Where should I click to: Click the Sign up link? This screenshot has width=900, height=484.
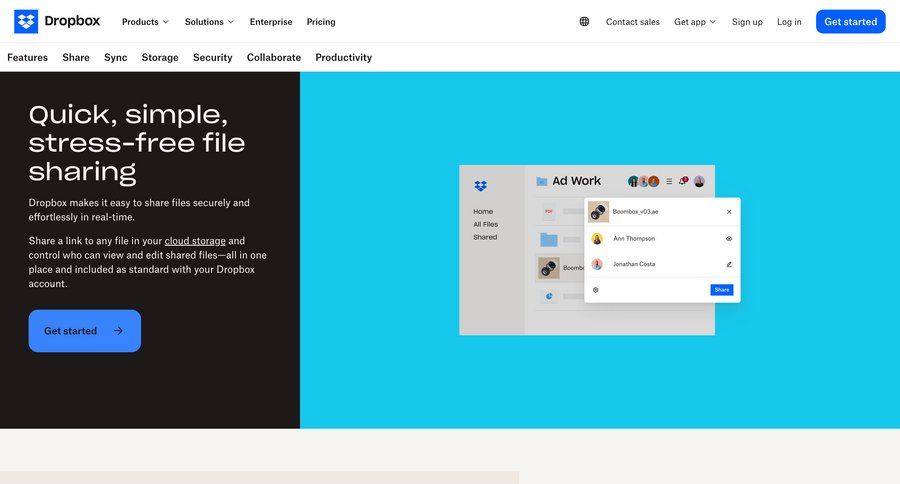[747, 22]
